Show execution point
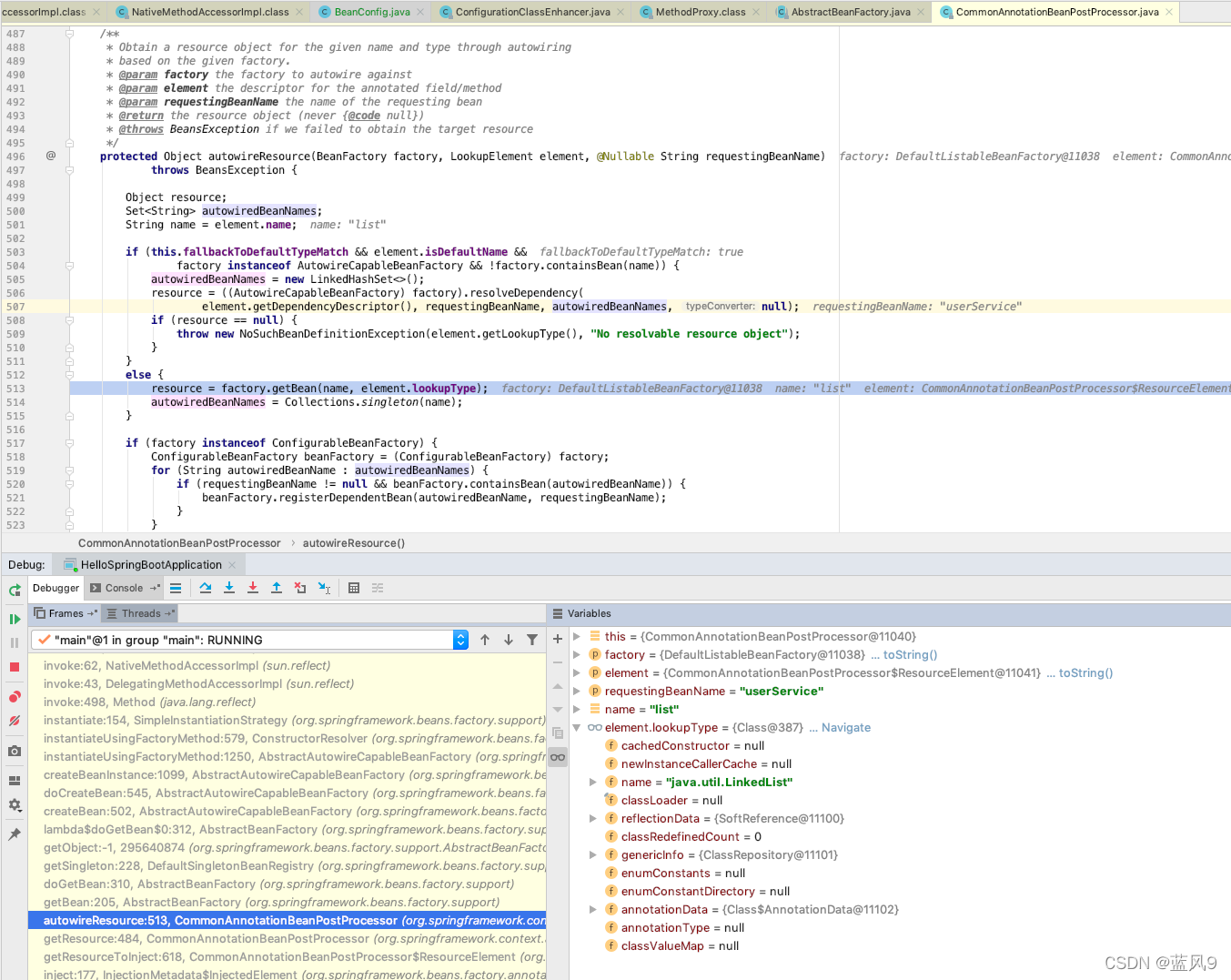 coord(176,588)
